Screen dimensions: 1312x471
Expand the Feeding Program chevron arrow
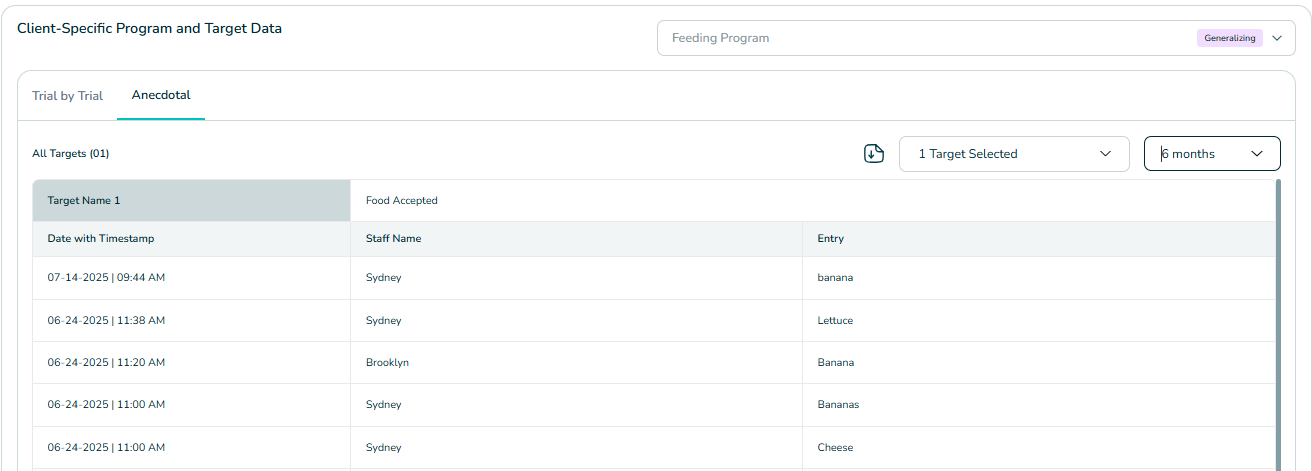[x=1276, y=38]
